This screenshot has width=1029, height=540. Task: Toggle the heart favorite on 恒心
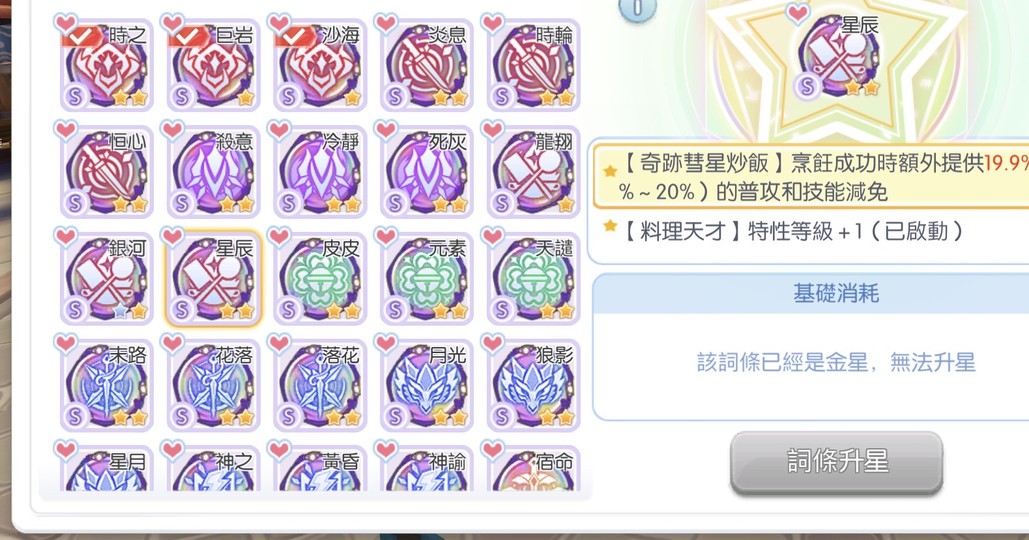pyautogui.click(x=66, y=130)
